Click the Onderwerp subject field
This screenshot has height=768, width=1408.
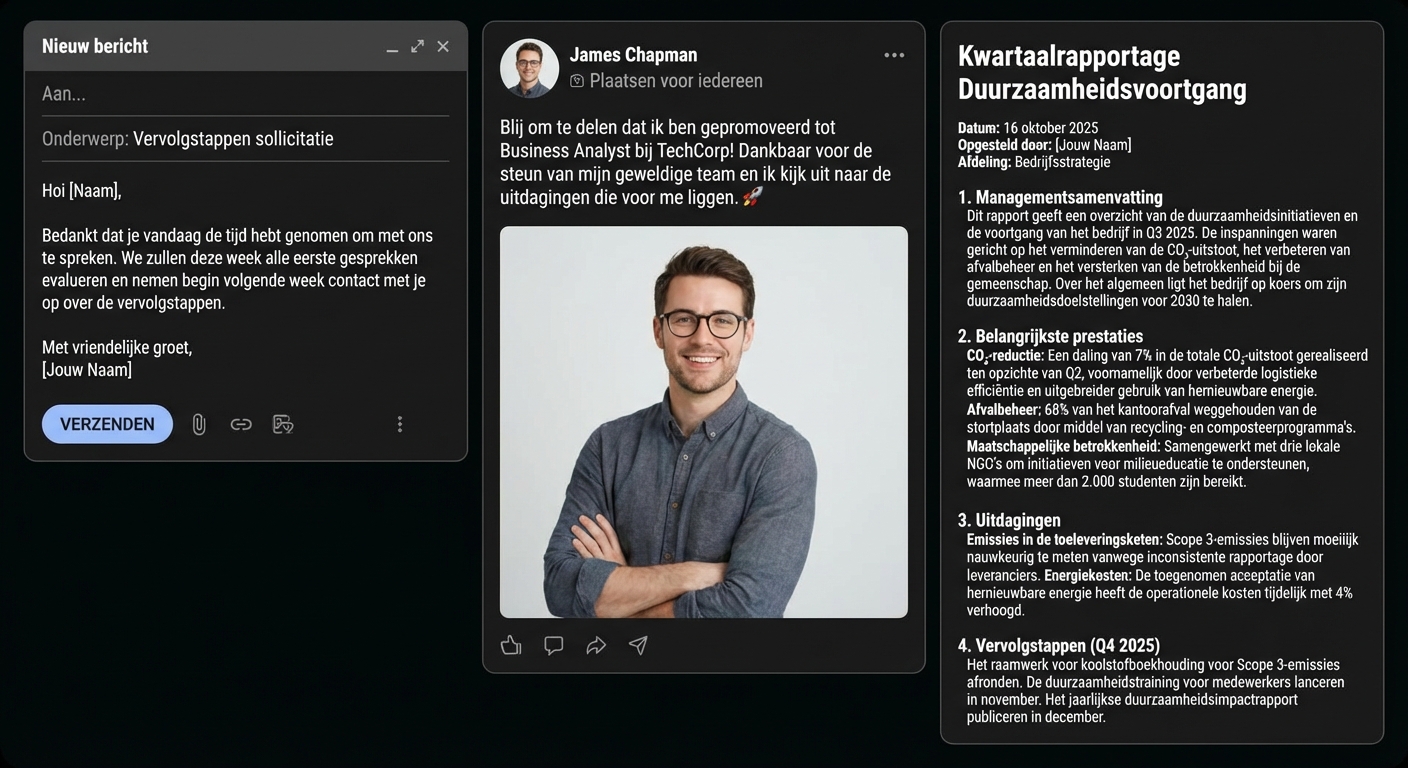coord(290,139)
